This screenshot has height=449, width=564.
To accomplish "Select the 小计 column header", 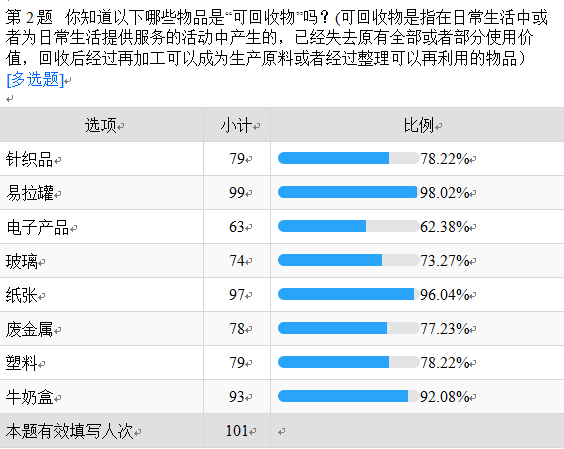I will click(236, 125).
